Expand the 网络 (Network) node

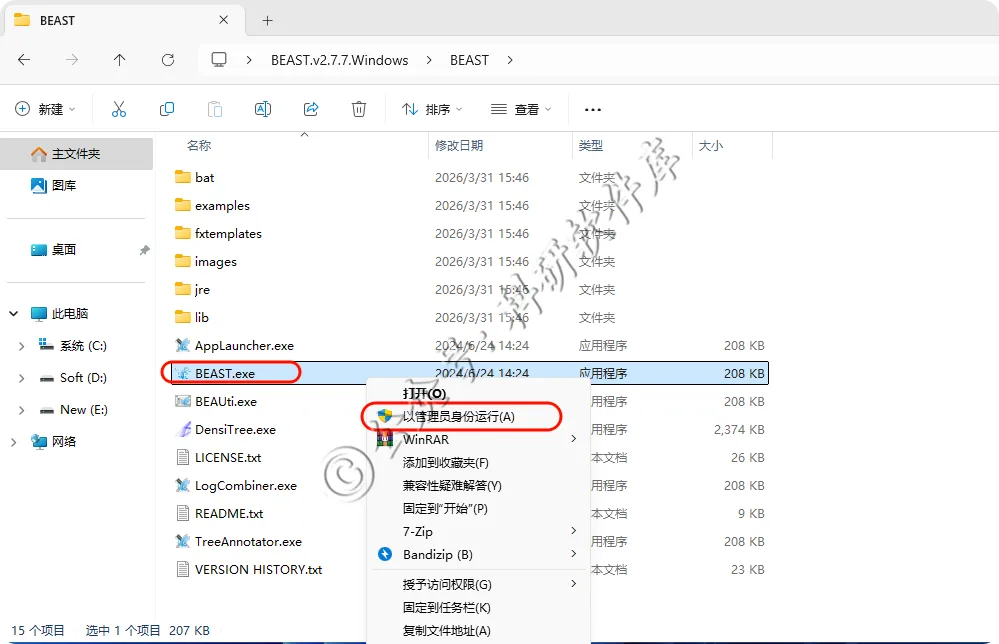click(13, 441)
